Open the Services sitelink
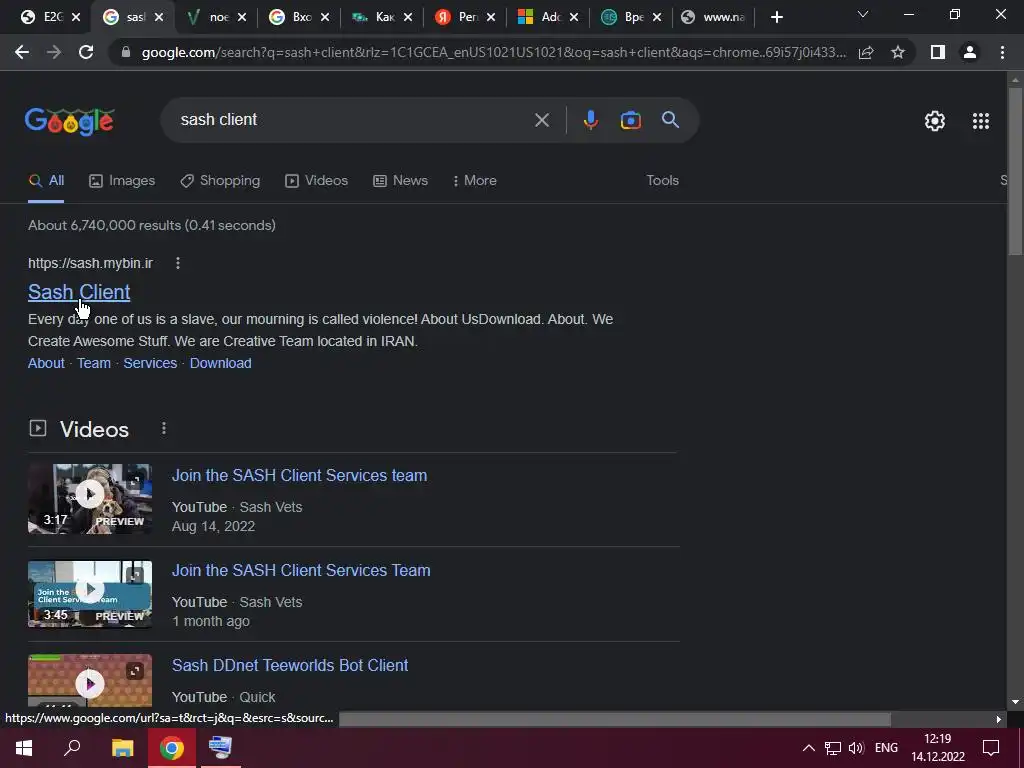The image size is (1024, 768). 150,363
